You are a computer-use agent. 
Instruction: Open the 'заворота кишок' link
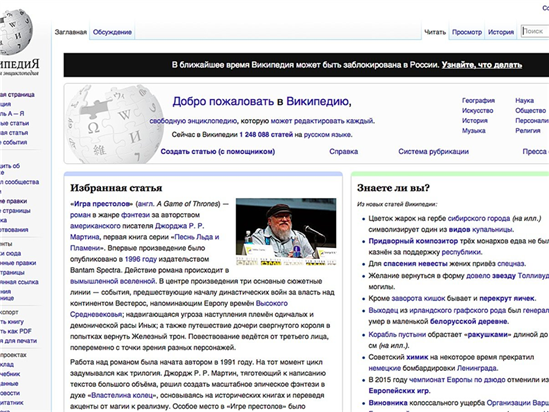point(418,299)
